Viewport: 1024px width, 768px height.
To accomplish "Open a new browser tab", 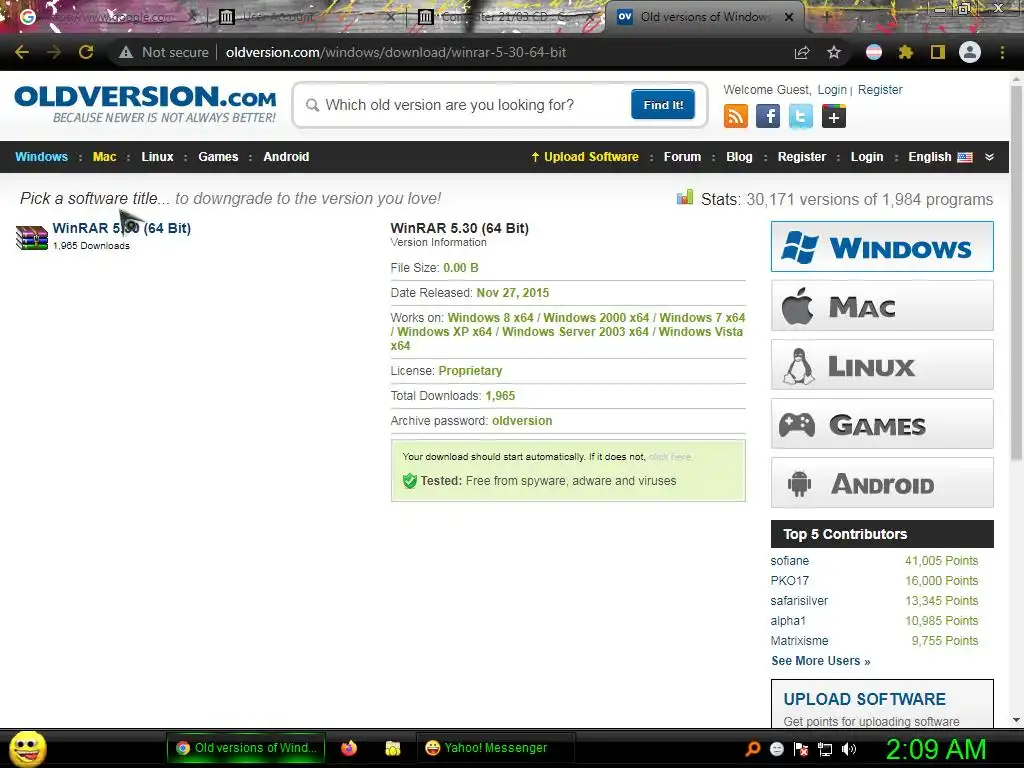I will tap(826, 16).
